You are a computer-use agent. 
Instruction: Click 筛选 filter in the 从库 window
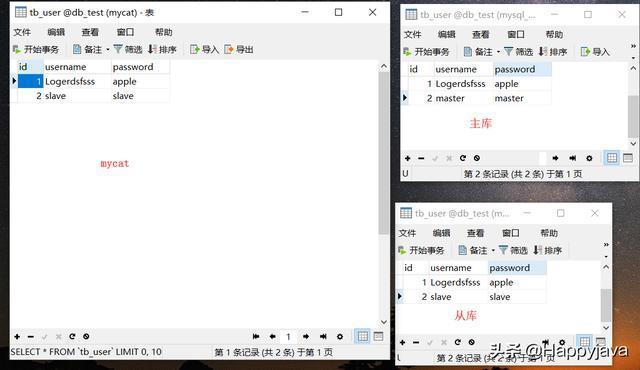pyautogui.click(x=513, y=250)
